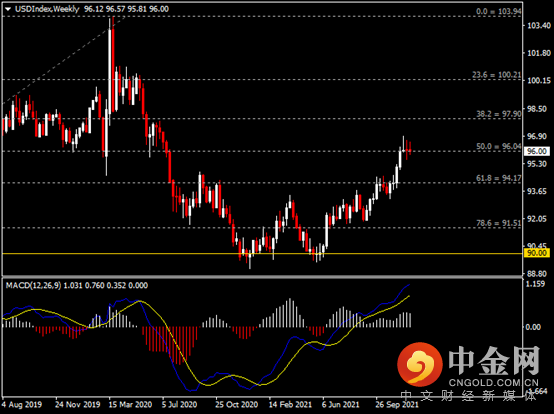
Task: Click the 98.50 price axis value
Action: tap(538, 109)
